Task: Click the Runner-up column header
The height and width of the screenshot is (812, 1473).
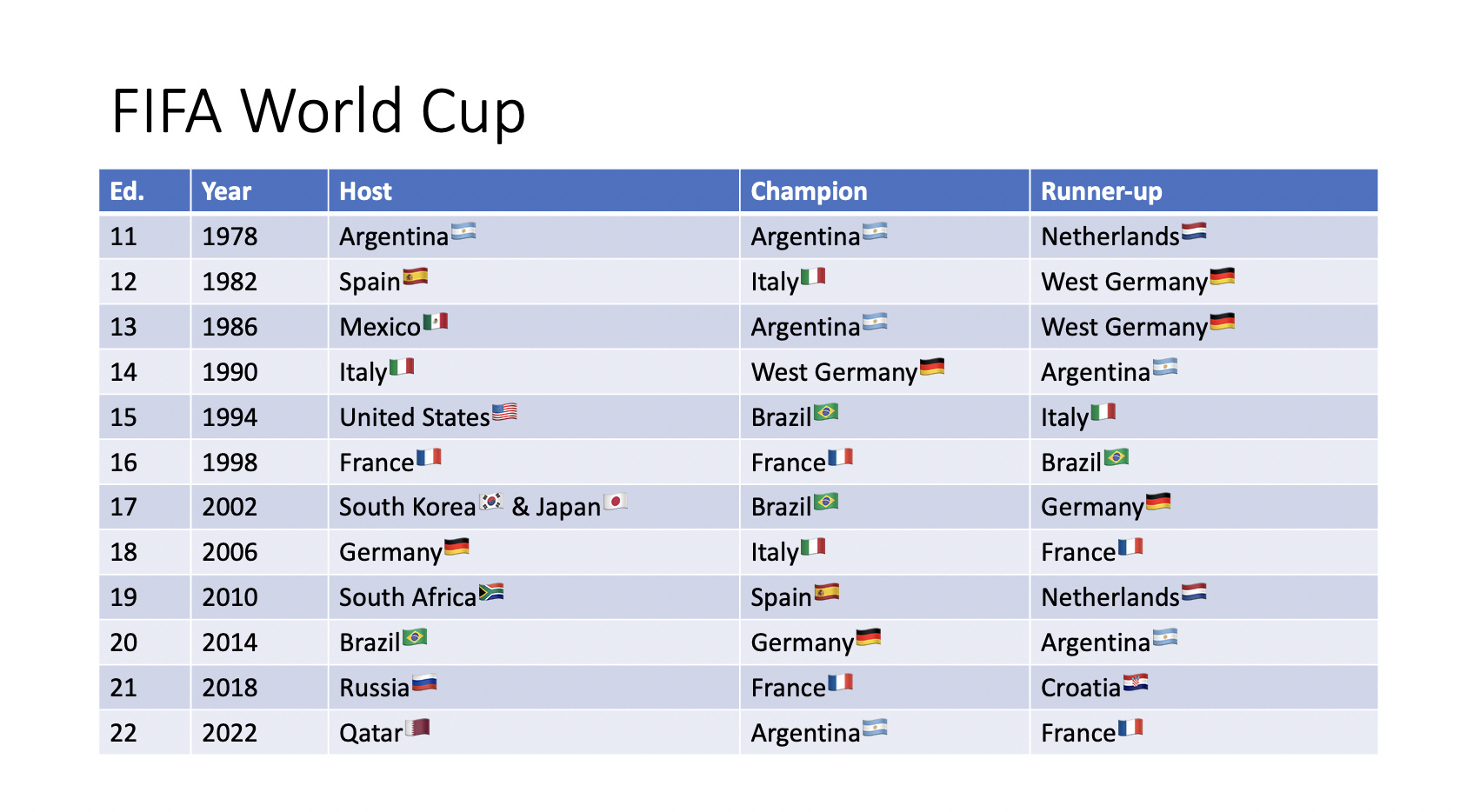Action: [x=1204, y=190]
